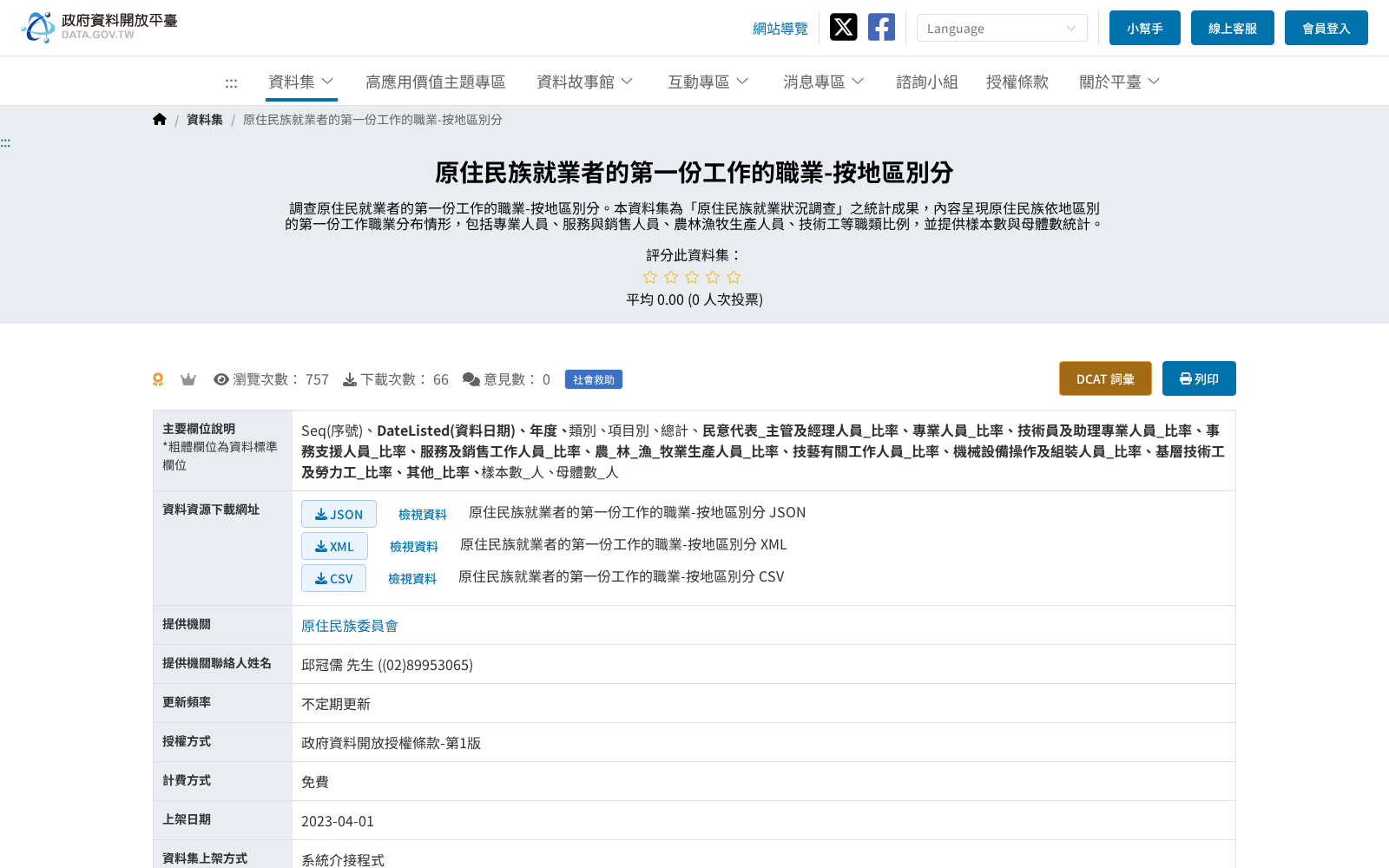1389x868 pixels.
Task: Click the crown icon near view count
Action: point(188,379)
